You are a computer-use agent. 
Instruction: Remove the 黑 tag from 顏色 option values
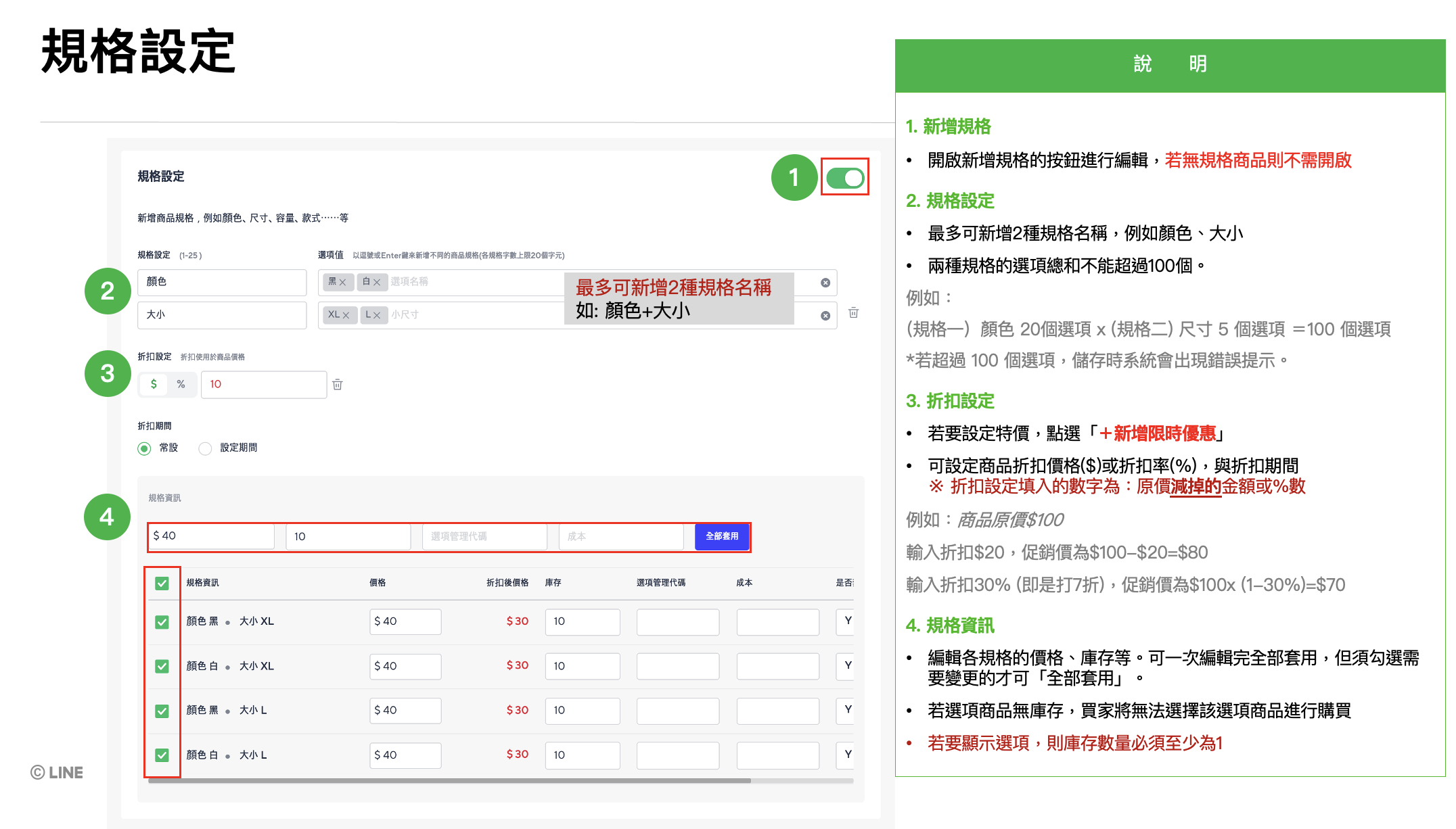point(343,282)
